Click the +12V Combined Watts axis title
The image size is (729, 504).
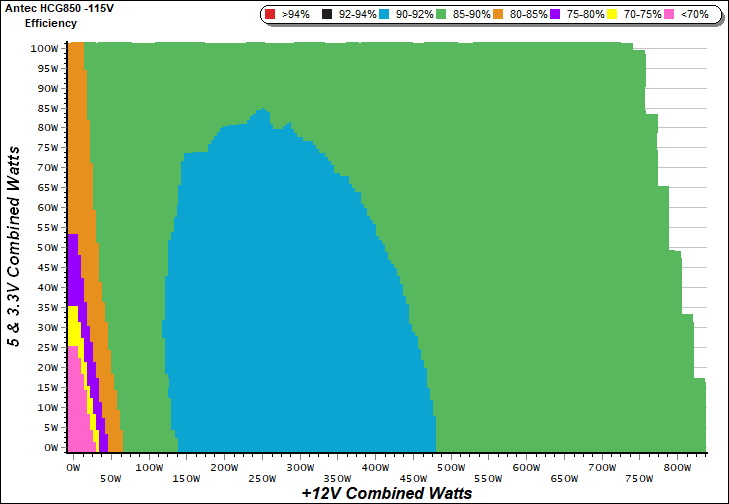click(386, 493)
